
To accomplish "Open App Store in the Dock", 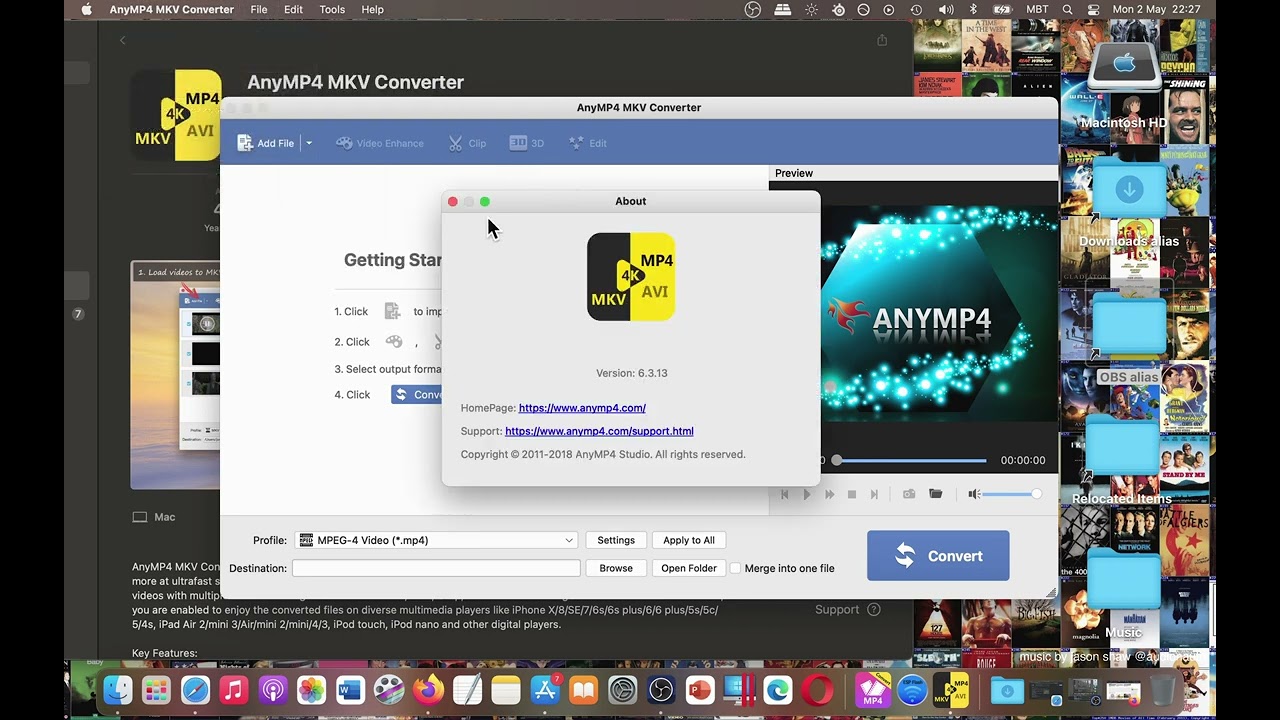I will click(x=545, y=690).
